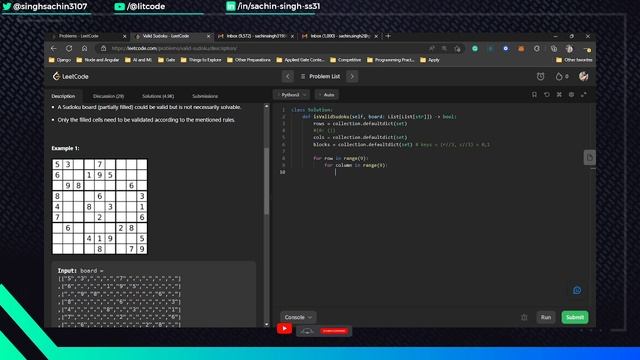Open the Other favorites folder

coord(574,60)
